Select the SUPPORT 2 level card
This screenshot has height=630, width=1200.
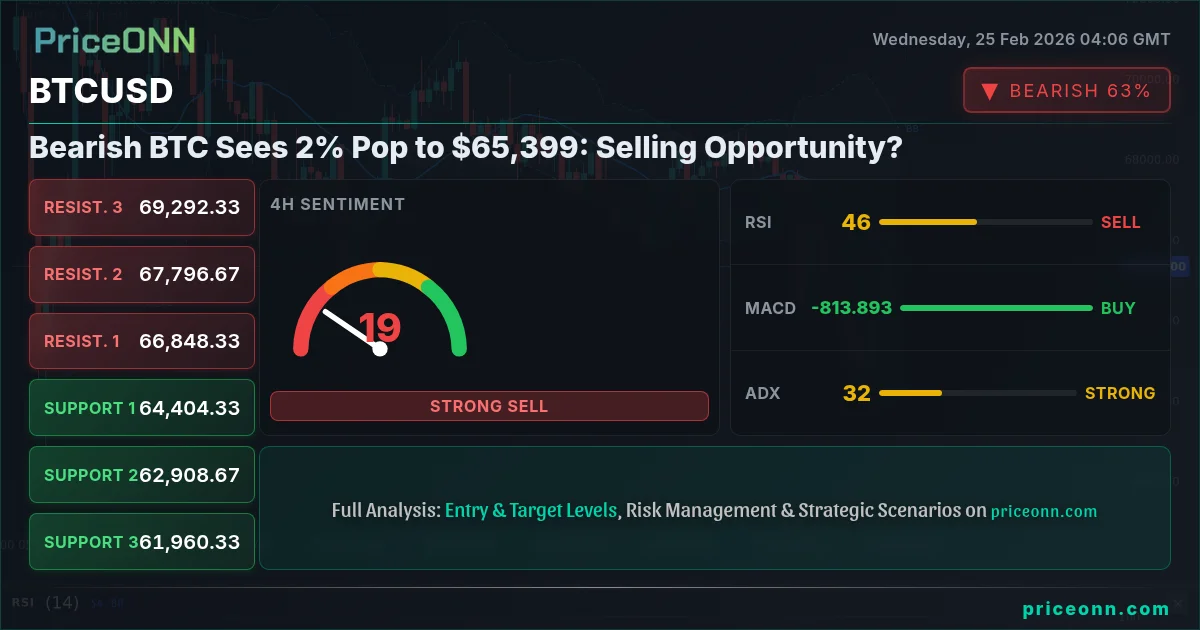142,475
